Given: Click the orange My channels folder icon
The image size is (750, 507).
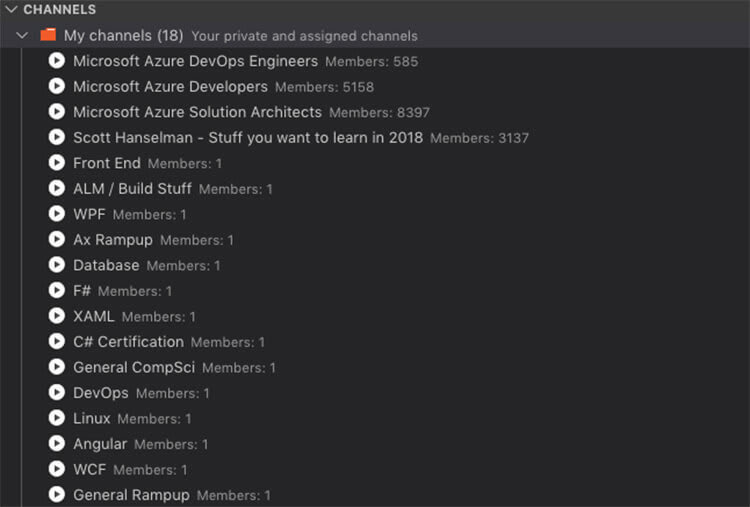Looking at the screenshot, I should point(48,34).
